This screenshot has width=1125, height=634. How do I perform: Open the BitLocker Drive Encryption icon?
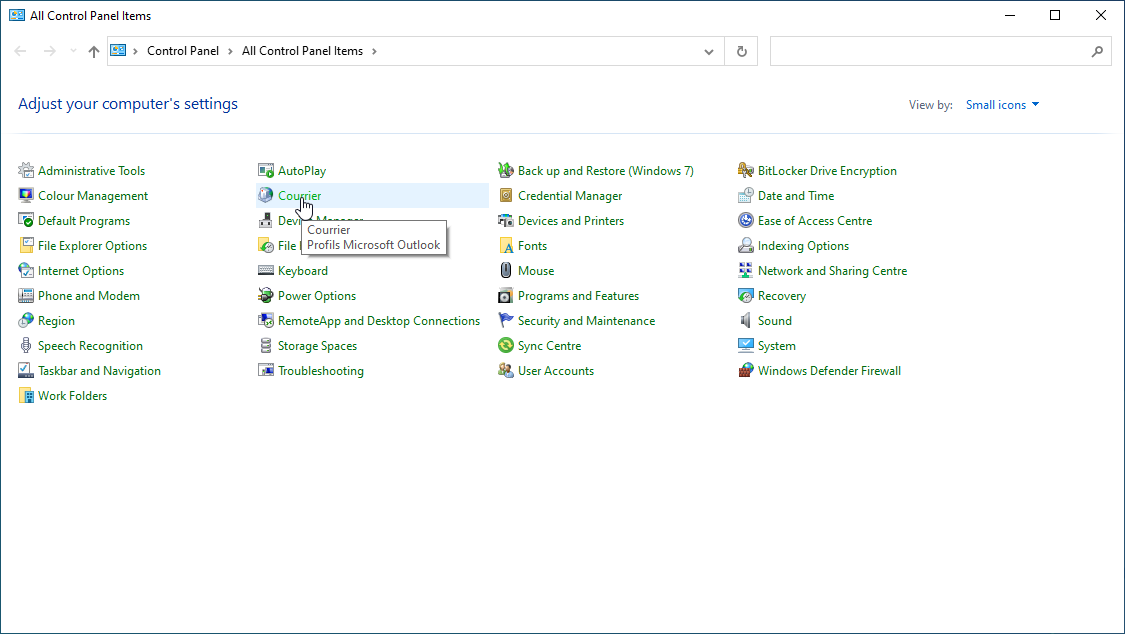746,171
